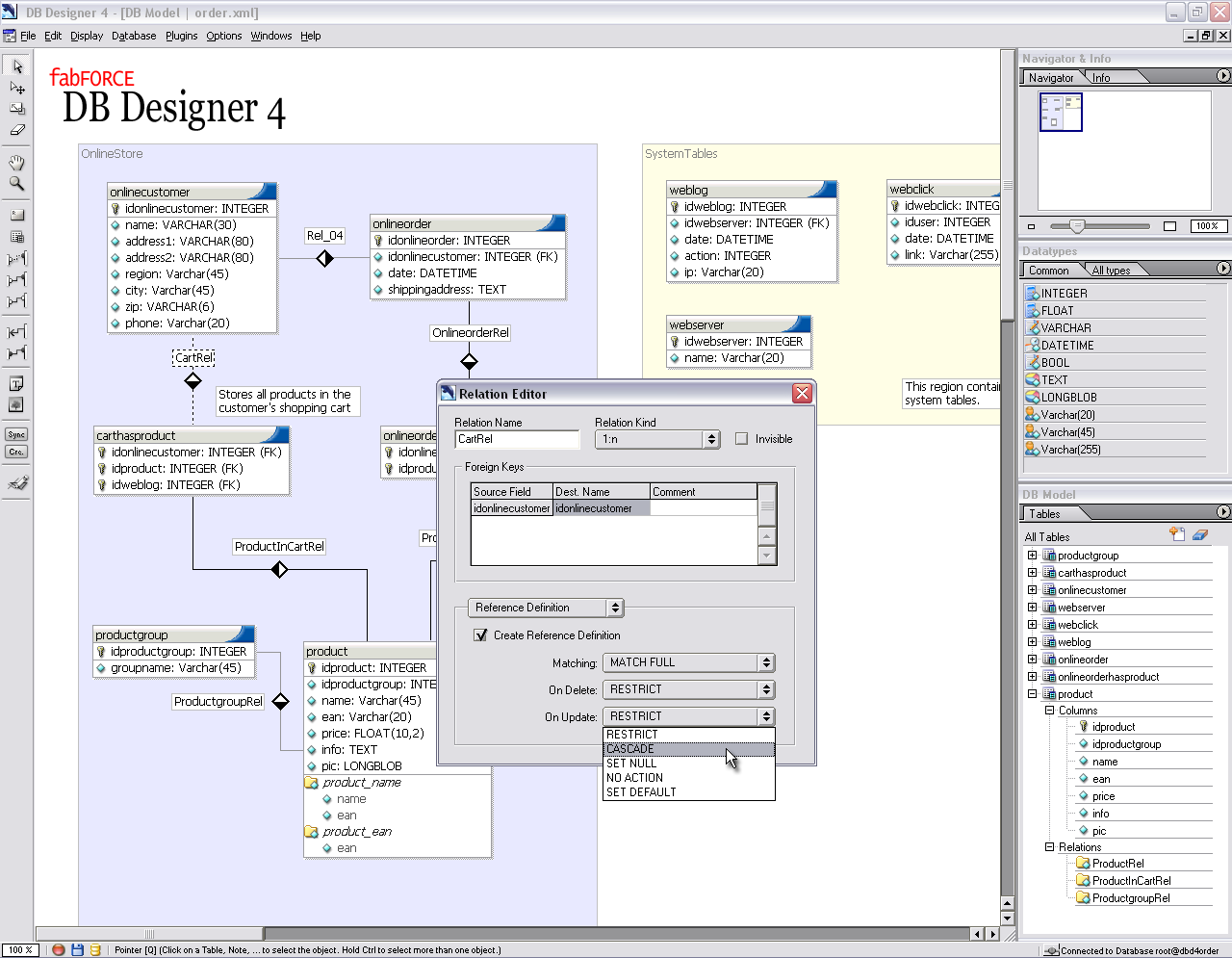This screenshot has height=958, width=1232.
Task: Select the New Region tool
Action: (16, 215)
